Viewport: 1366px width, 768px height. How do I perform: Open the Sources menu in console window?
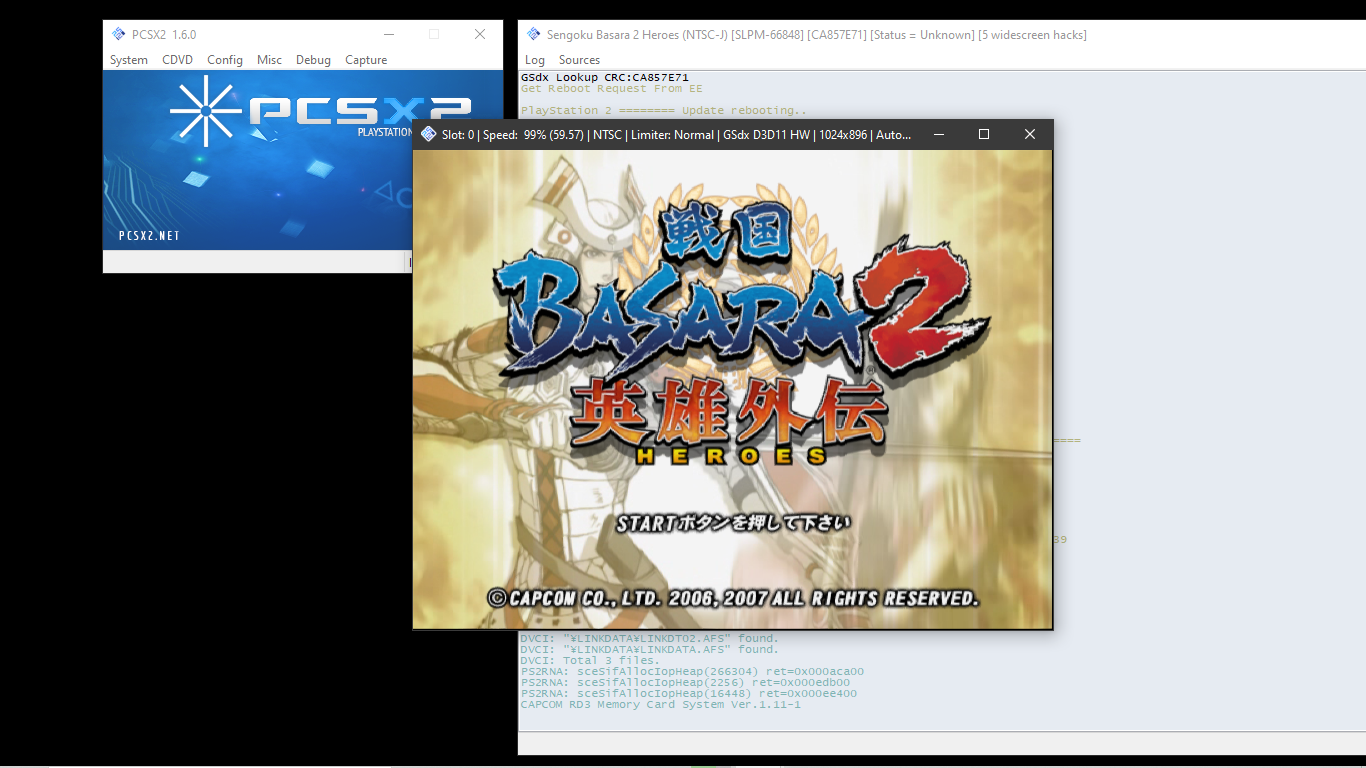pos(579,60)
